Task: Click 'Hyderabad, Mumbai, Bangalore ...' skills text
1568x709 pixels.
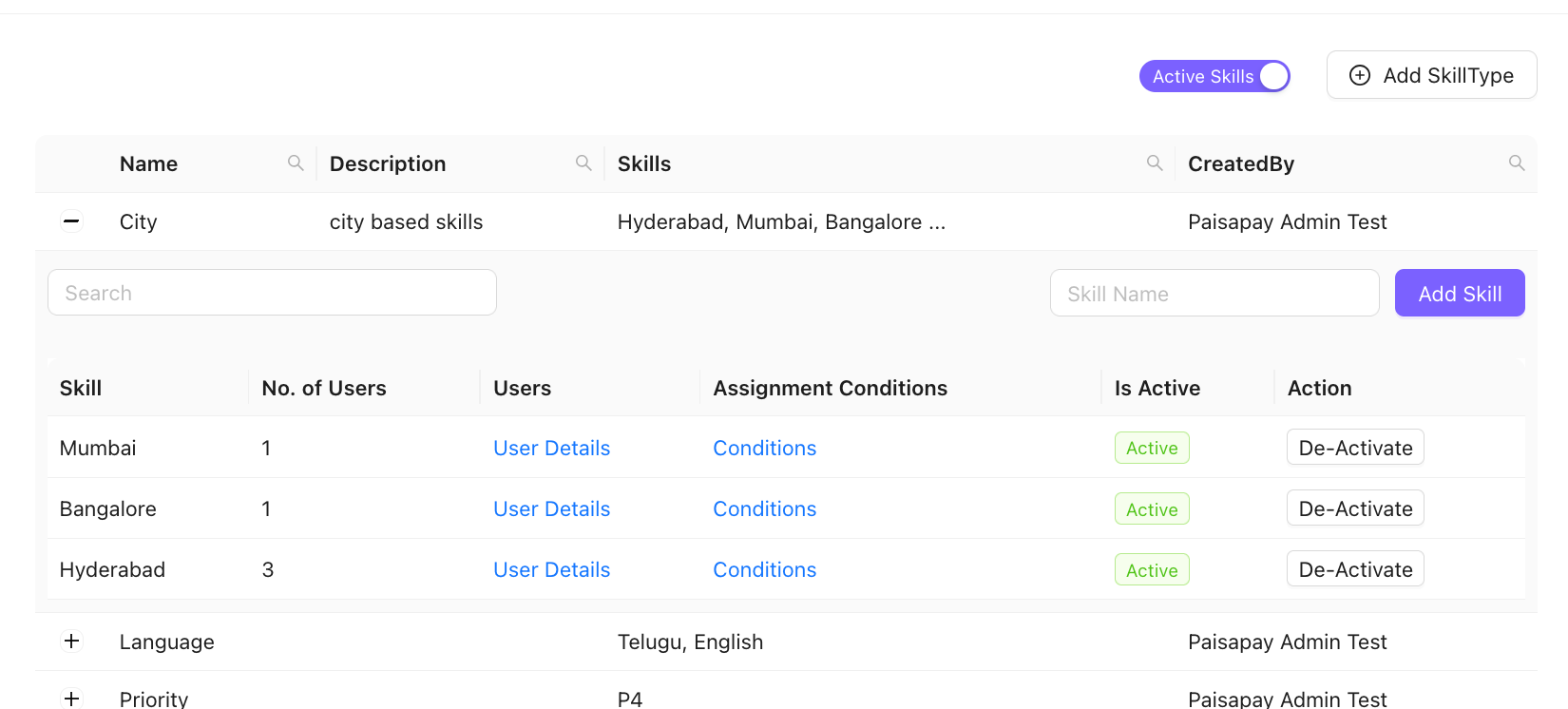Action: point(781,221)
